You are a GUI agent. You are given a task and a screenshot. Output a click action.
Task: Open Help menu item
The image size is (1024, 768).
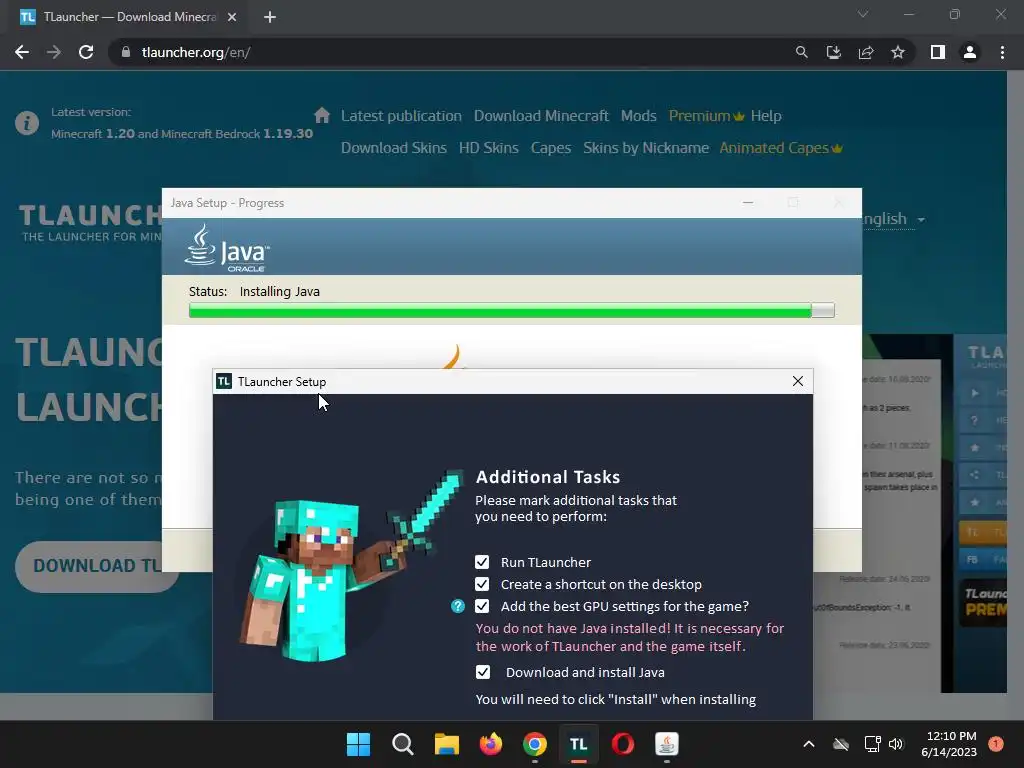pyautogui.click(x=766, y=116)
